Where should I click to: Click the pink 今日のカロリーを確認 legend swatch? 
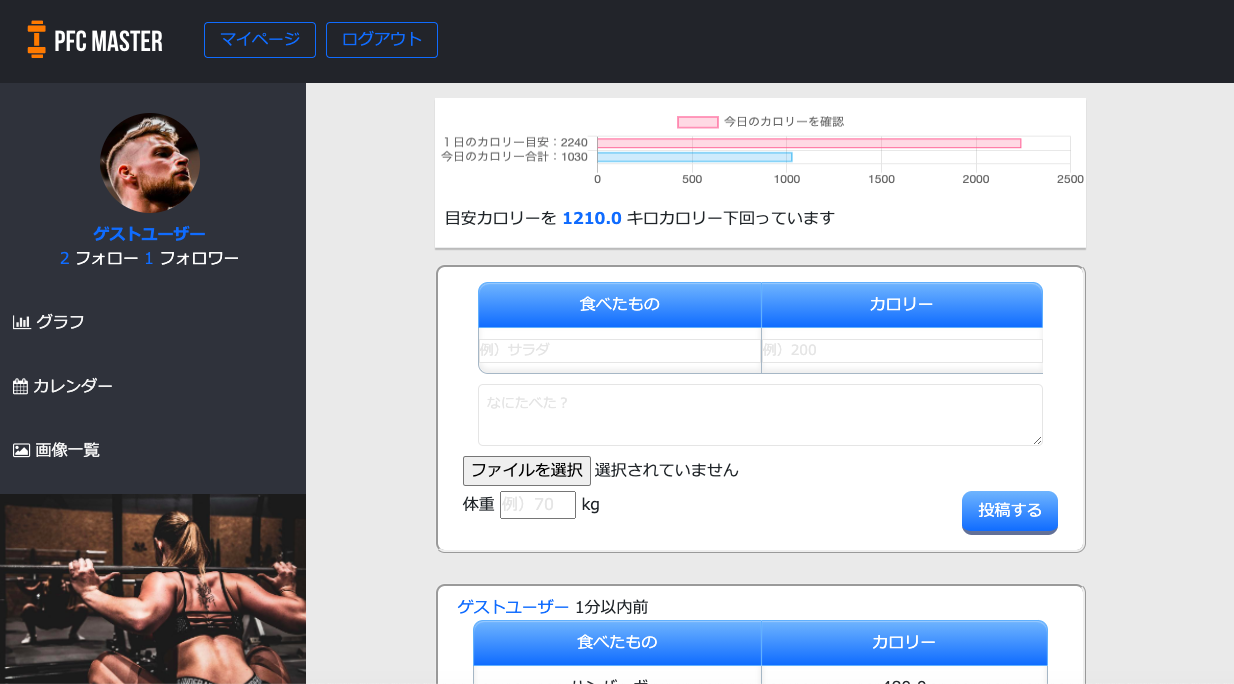click(x=695, y=121)
